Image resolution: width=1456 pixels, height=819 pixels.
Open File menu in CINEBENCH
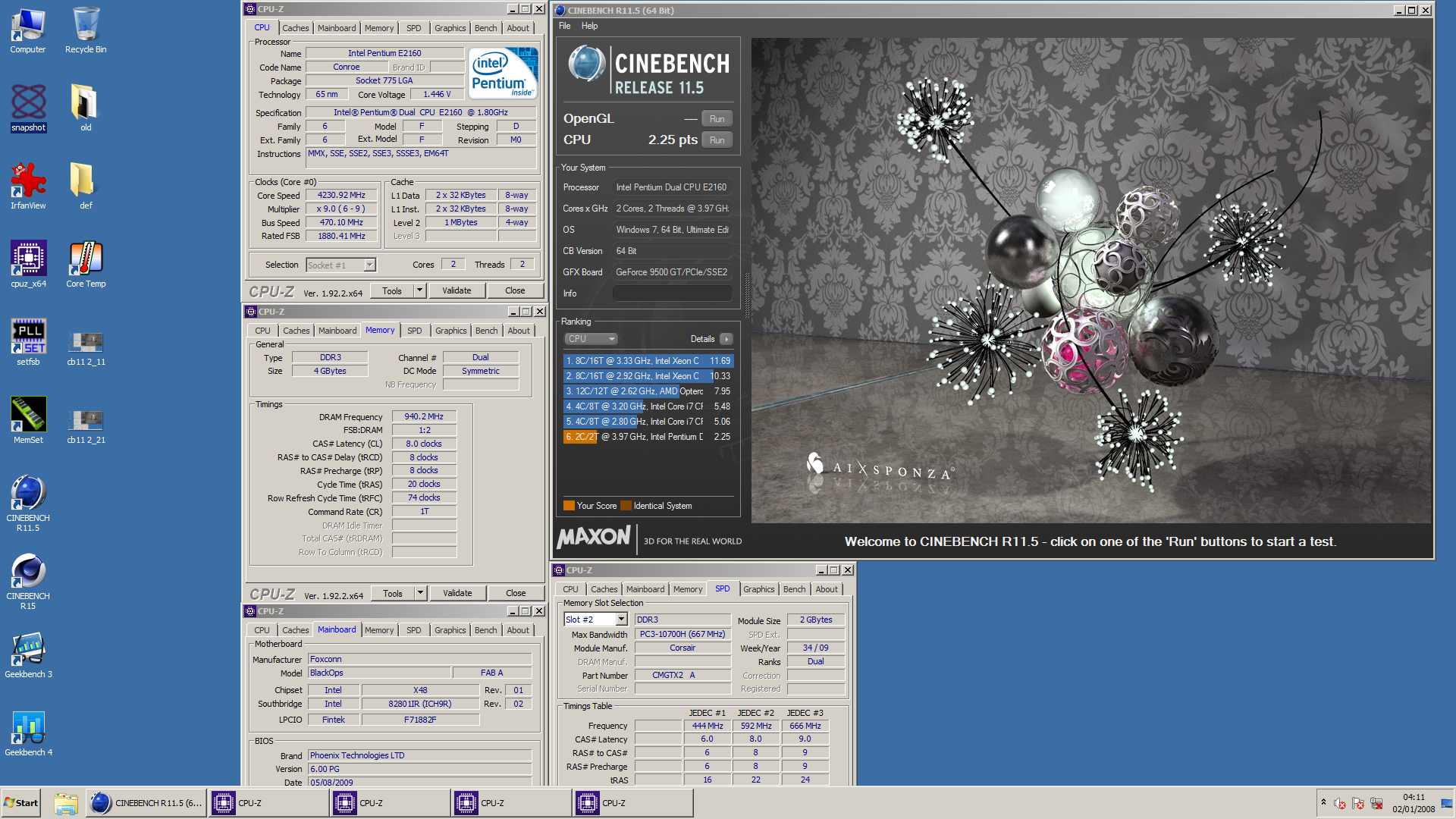[x=565, y=26]
